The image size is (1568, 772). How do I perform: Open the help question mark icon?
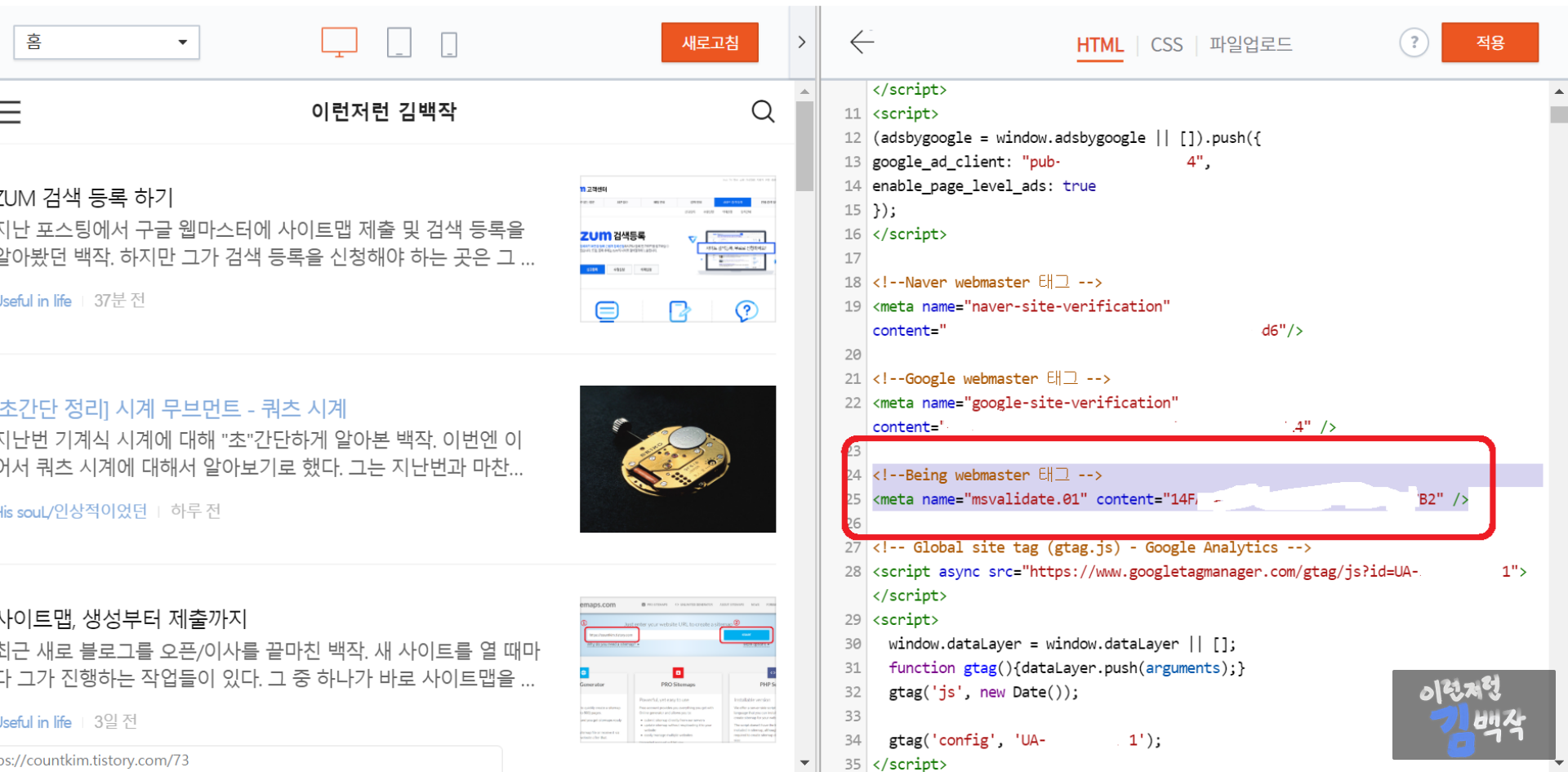click(1414, 42)
